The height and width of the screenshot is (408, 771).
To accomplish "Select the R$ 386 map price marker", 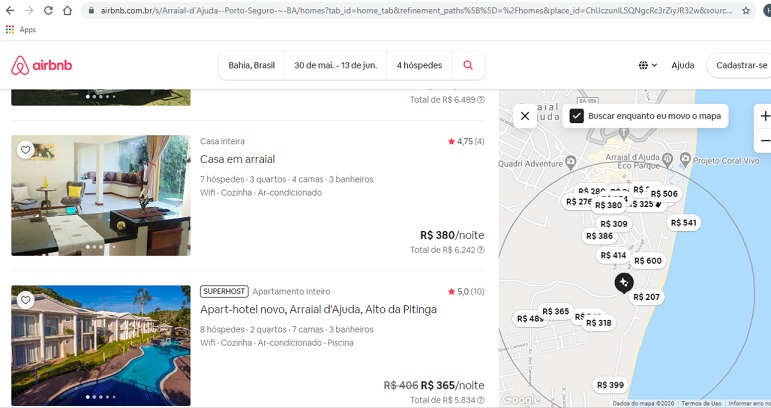I will (599, 236).
